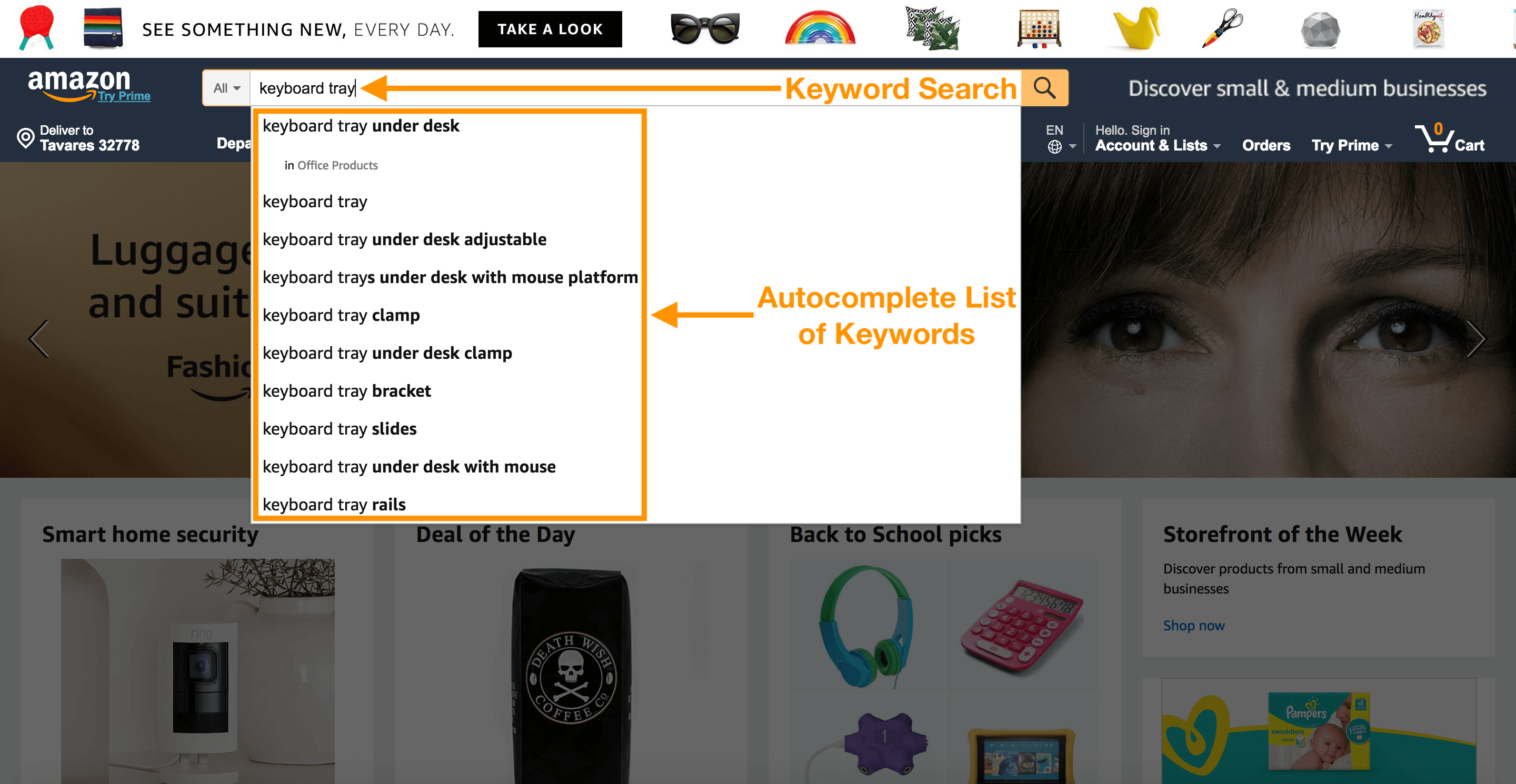Click the globe language icon
Screen dimensions: 1516x784
click(1054, 146)
